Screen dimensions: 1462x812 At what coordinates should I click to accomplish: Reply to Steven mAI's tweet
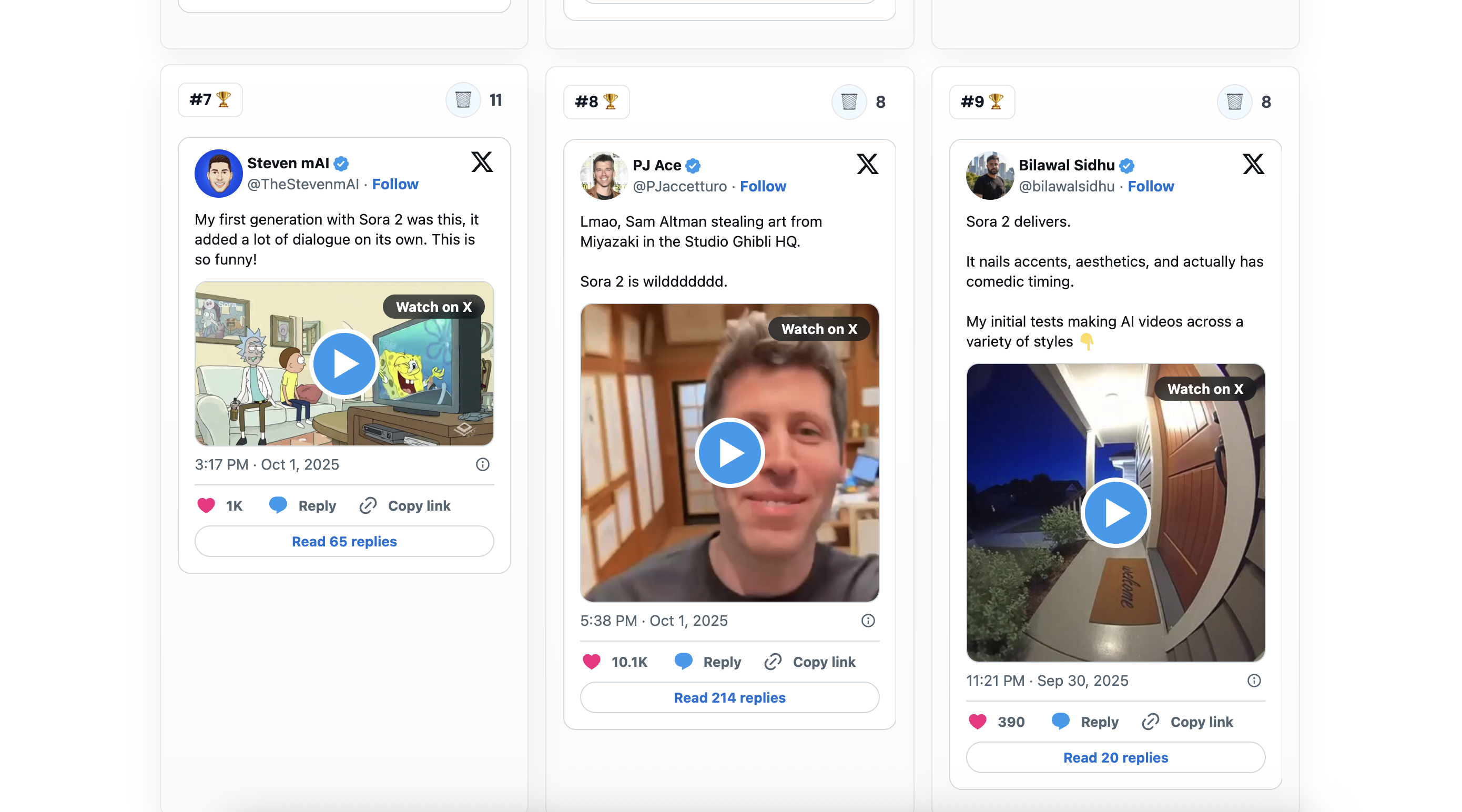pos(302,505)
